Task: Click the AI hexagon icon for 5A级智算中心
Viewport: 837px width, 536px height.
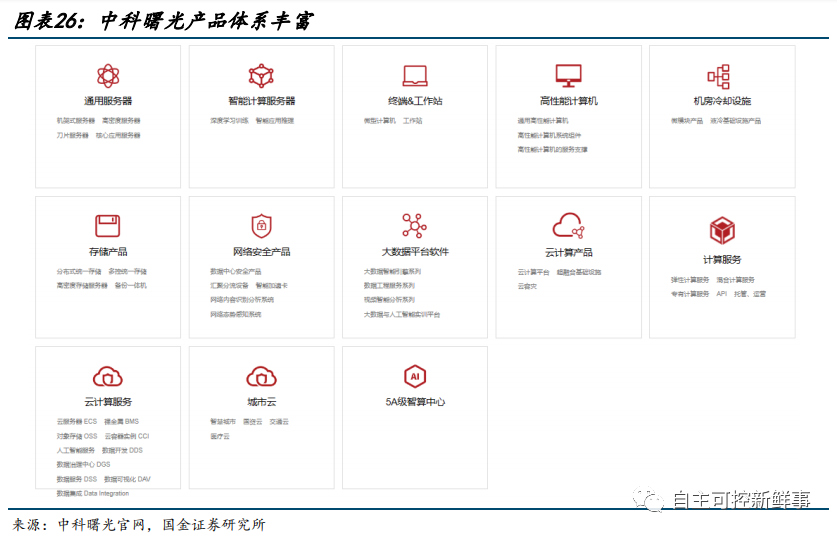Action: point(415,376)
